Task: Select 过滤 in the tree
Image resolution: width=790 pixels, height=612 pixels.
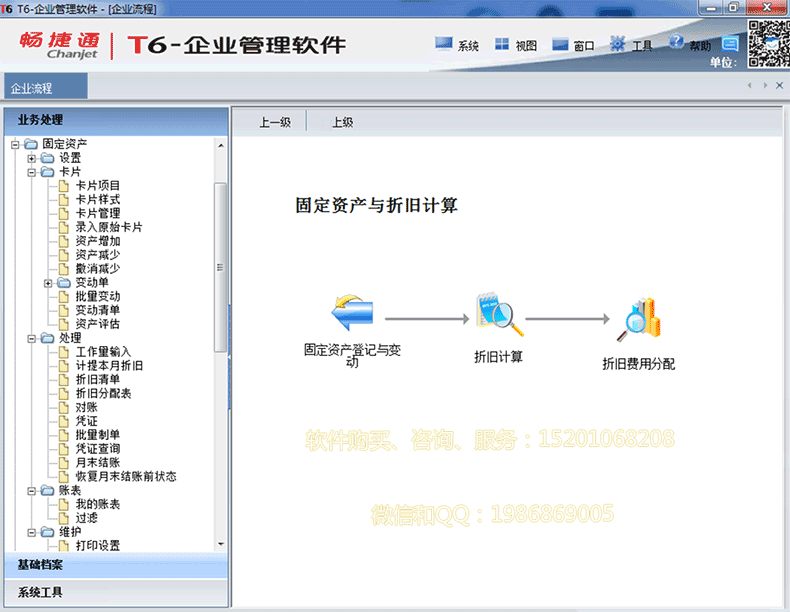Action: [x=87, y=518]
